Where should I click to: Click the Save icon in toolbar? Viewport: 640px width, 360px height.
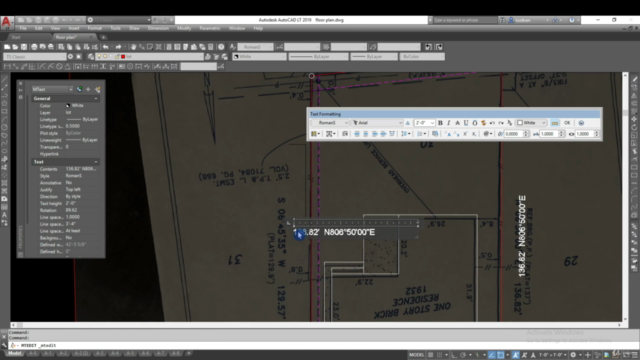tap(24, 47)
